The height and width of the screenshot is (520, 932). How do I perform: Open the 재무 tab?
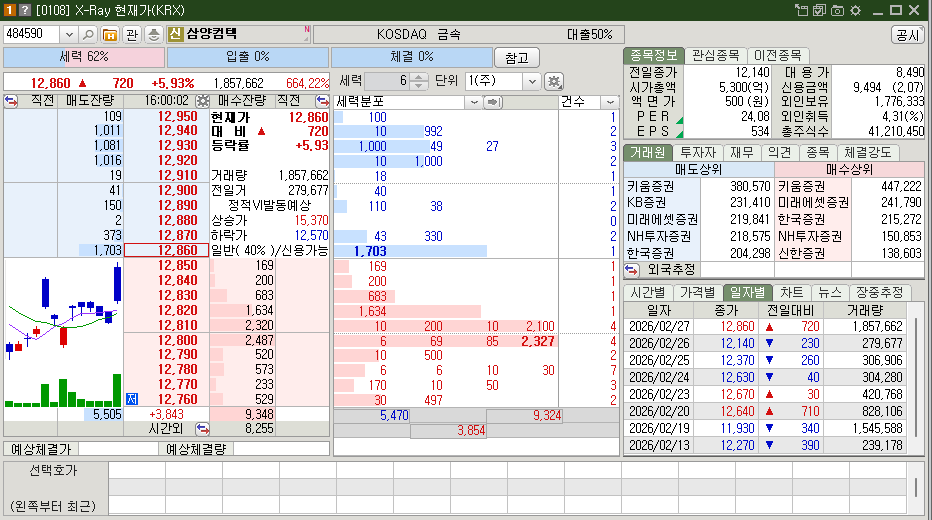coord(741,153)
